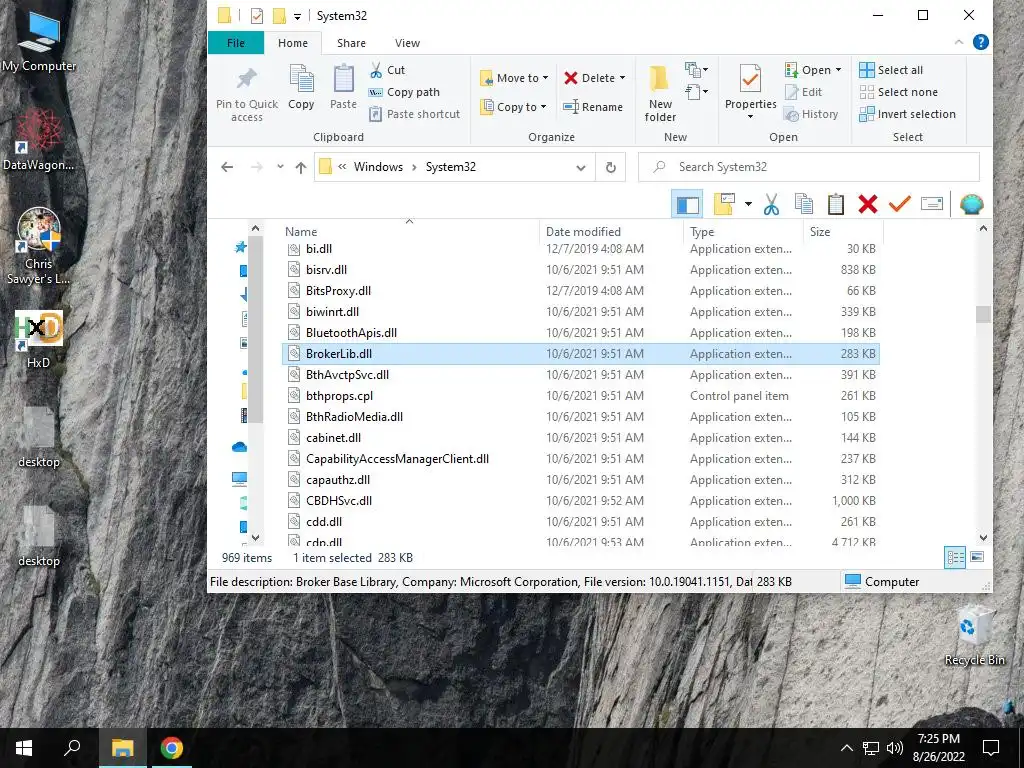Click Copy path in the ribbon
The height and width of the screenshot is (768, 1024).
pos(404,92)
